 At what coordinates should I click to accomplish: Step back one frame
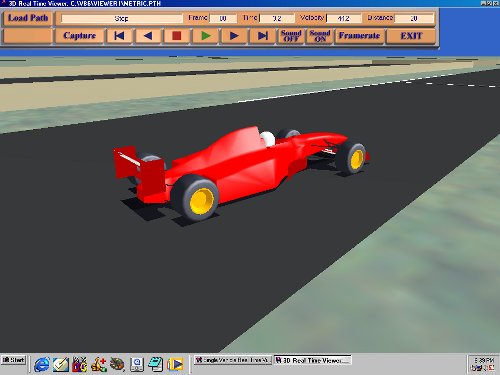point(148,36)
